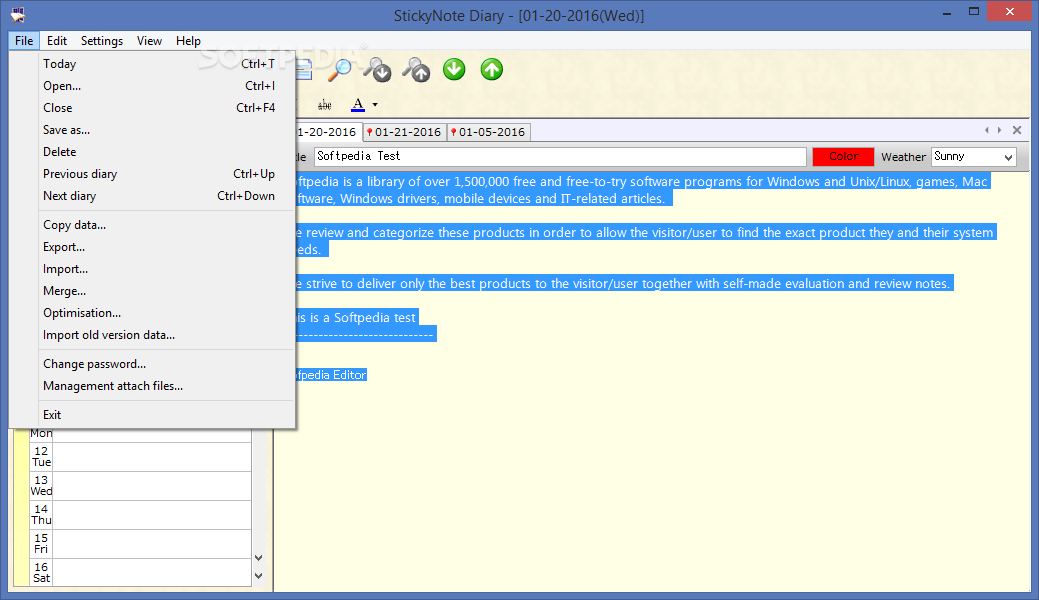Image resolution: width=1039 pixels, height=600 pixels.
Task: Switch to the 01-05-2016 tab
Action: 489,132
